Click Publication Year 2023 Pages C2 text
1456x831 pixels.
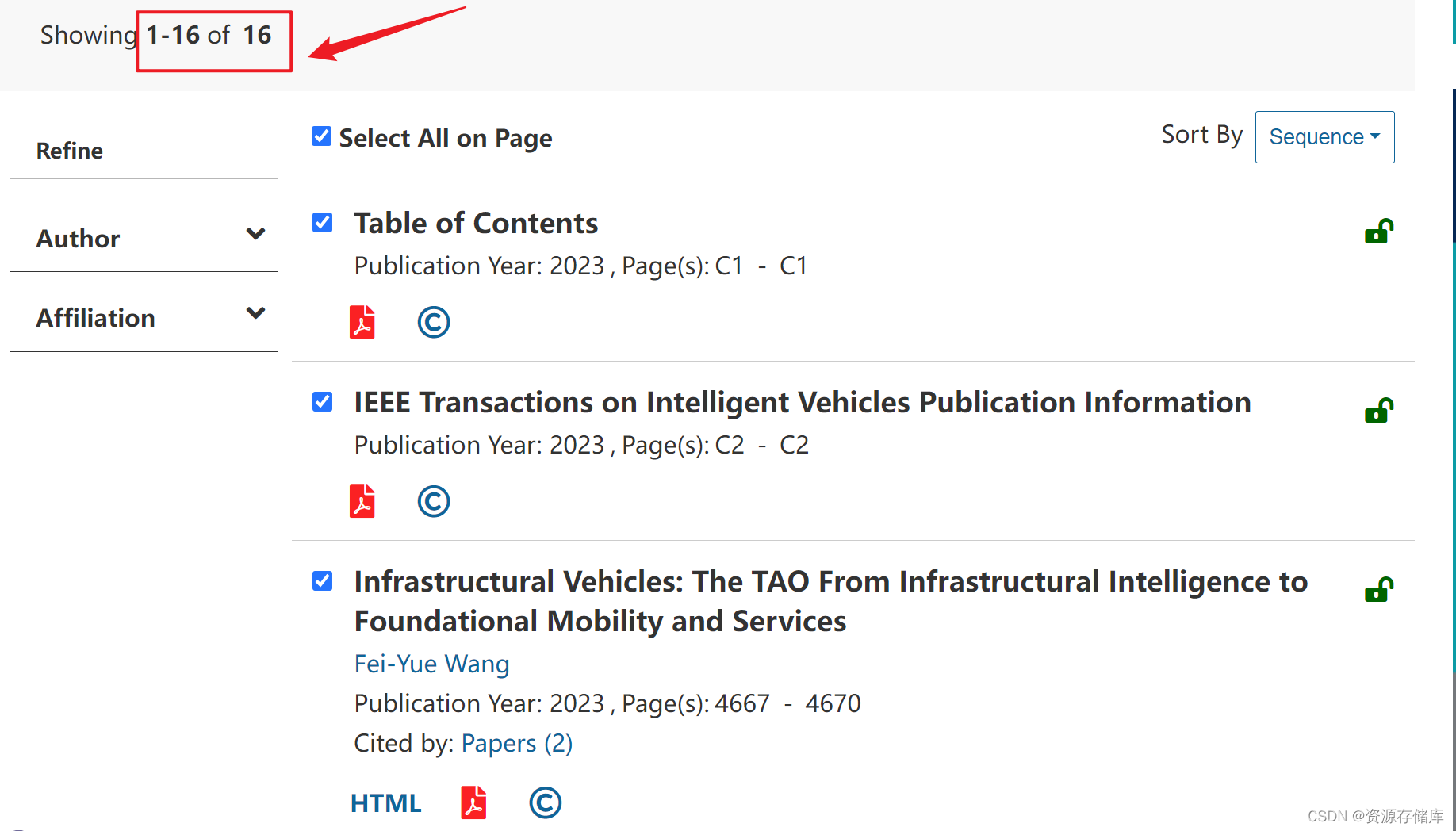(x=581, y=445)
